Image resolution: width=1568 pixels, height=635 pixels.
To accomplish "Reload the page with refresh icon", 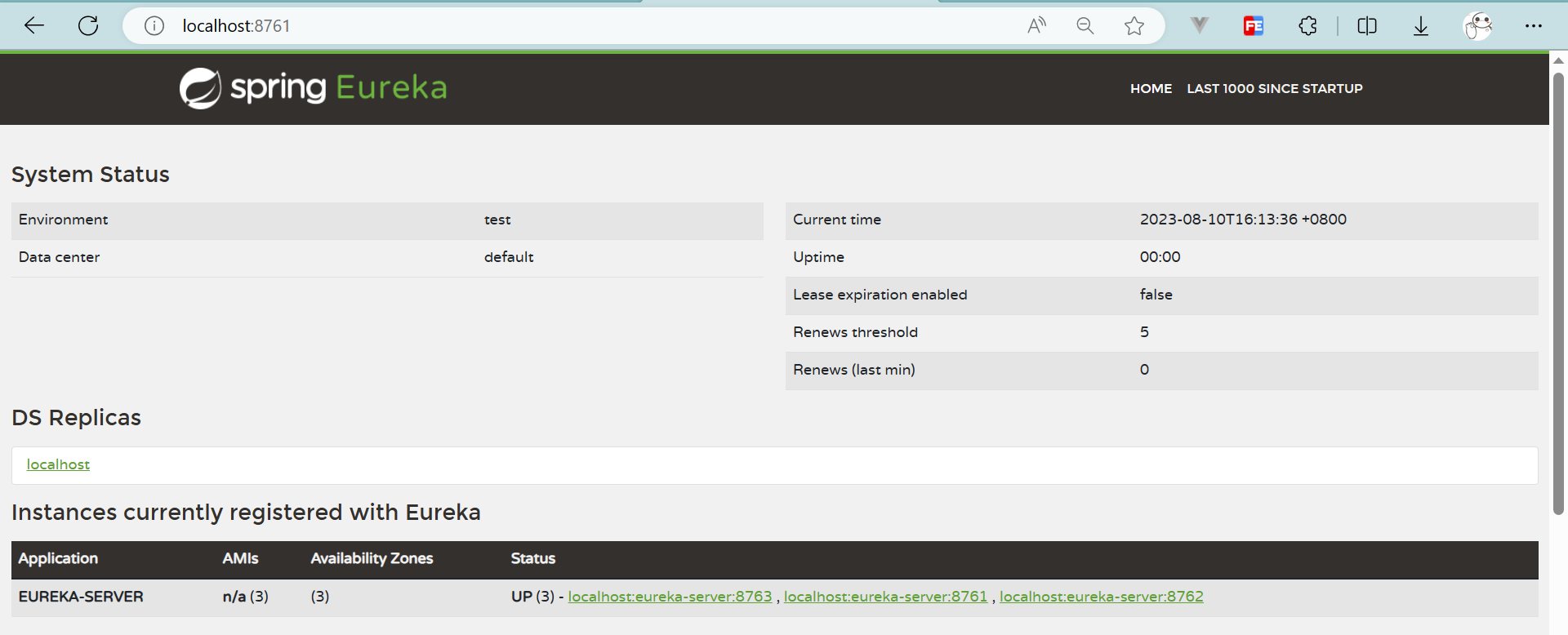I will [x=88, y=26].
